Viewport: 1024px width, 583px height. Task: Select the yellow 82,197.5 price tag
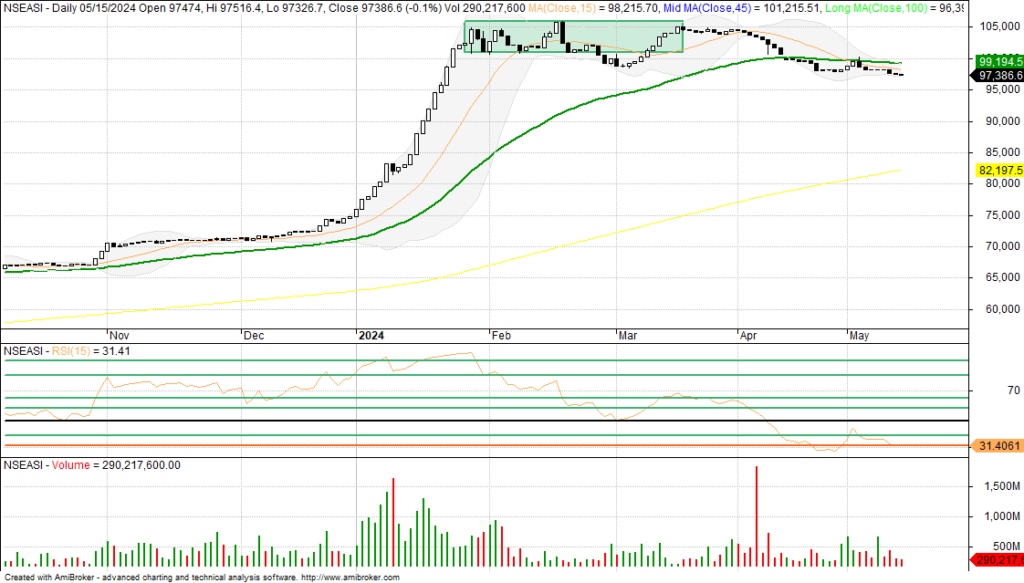point(998,171)
